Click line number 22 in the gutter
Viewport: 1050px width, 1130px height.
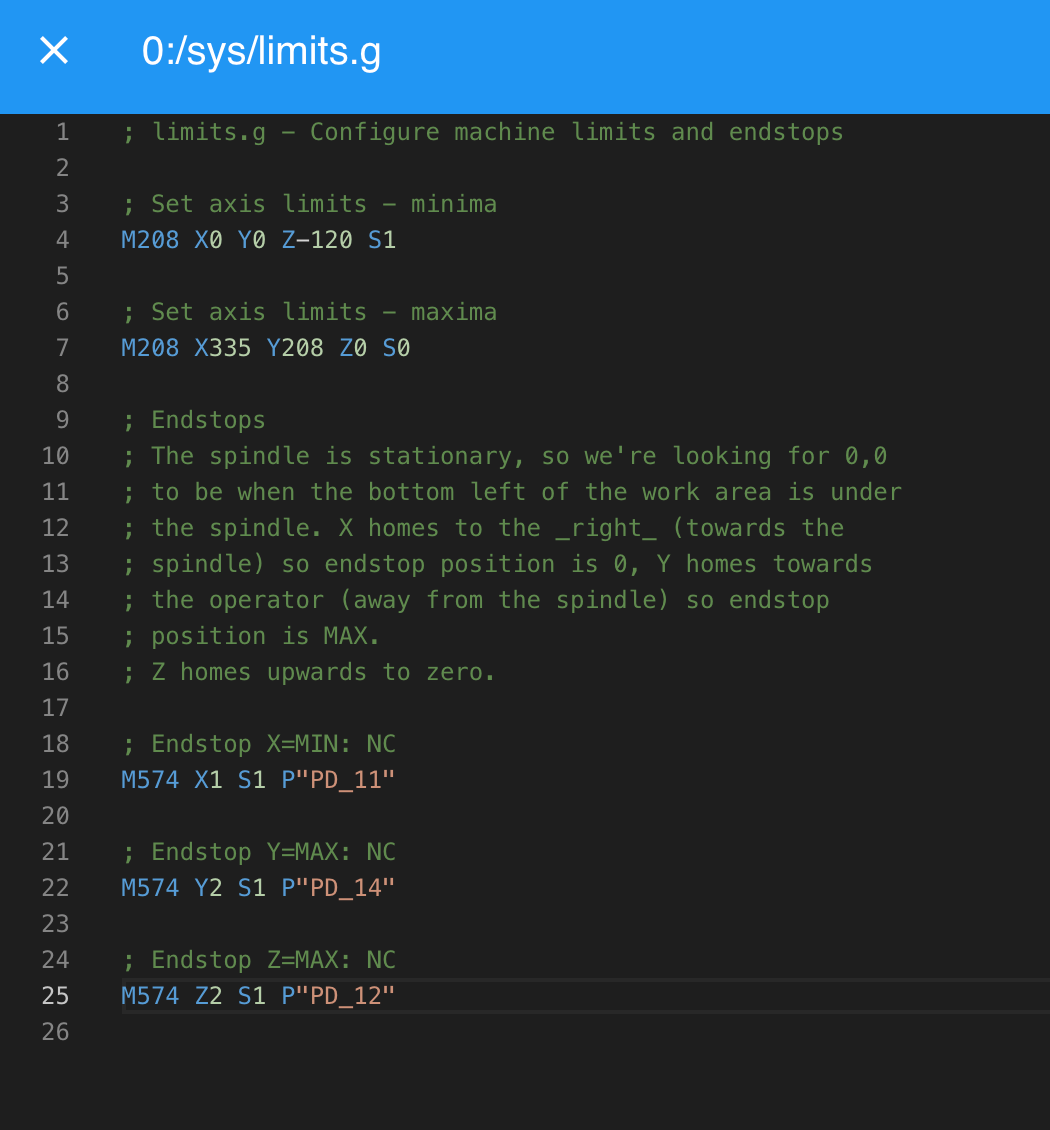(55, 888)
